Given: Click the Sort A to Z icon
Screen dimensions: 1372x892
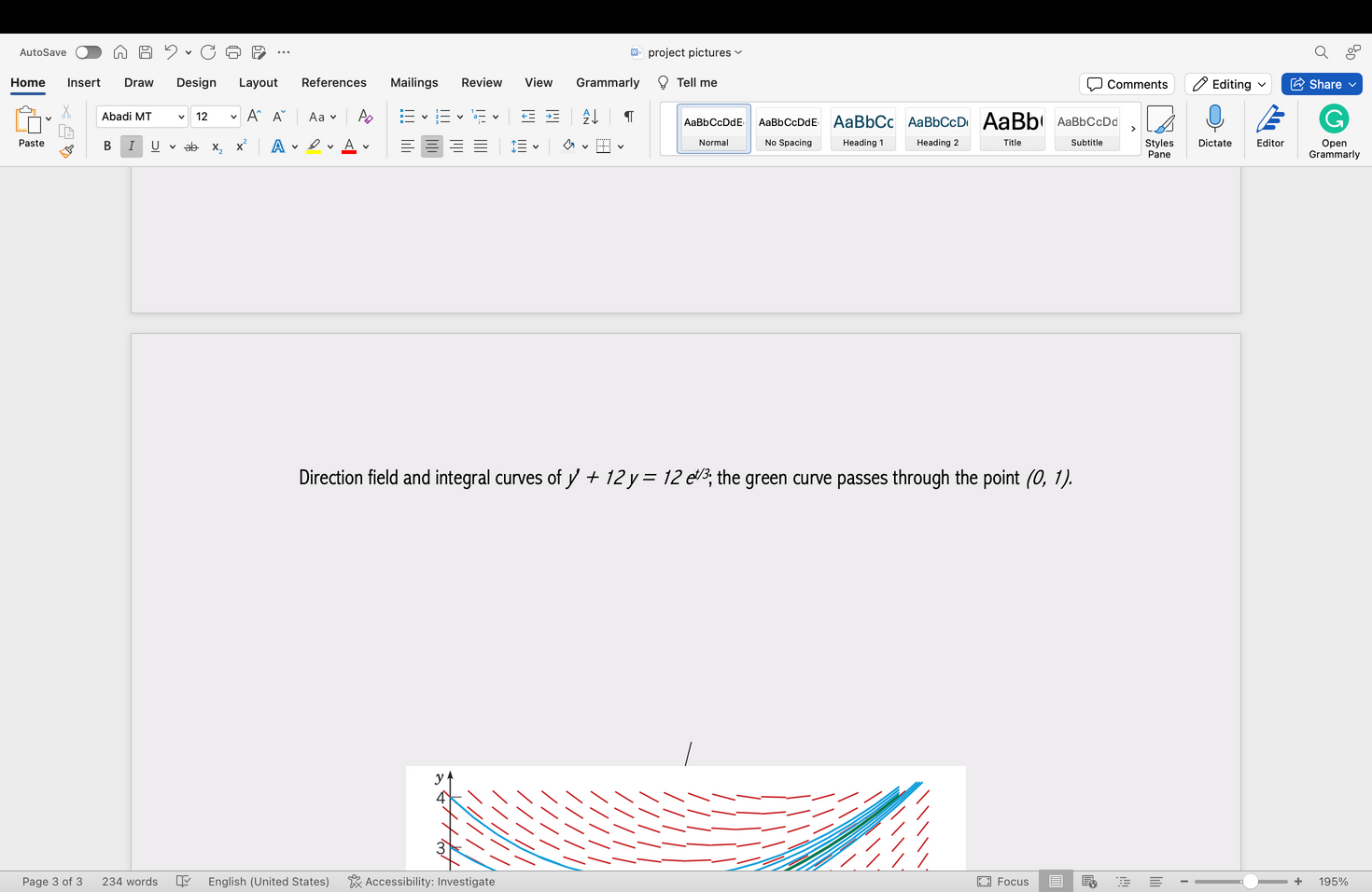Looking at the screenshot, I should [590, 117].
